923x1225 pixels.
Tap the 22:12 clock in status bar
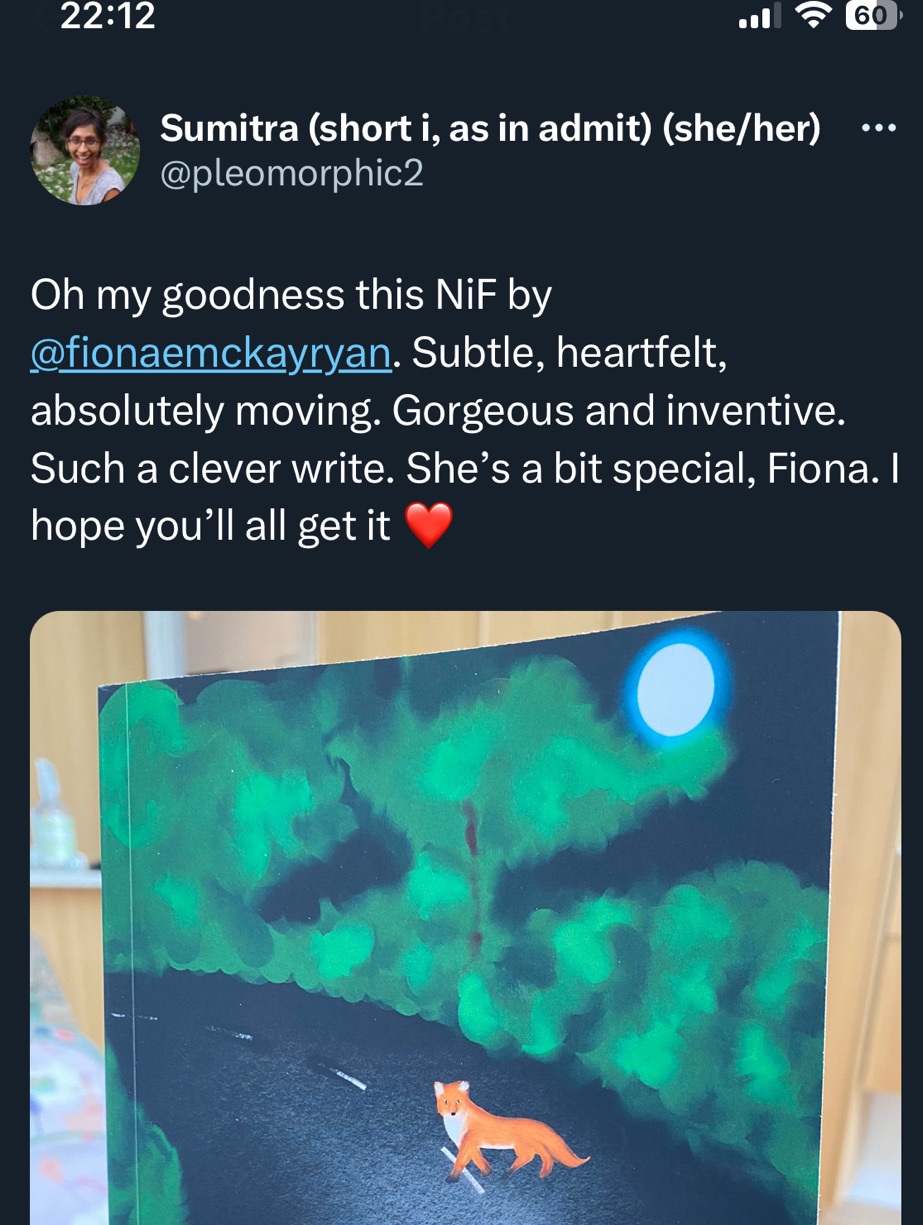point(108,16)
